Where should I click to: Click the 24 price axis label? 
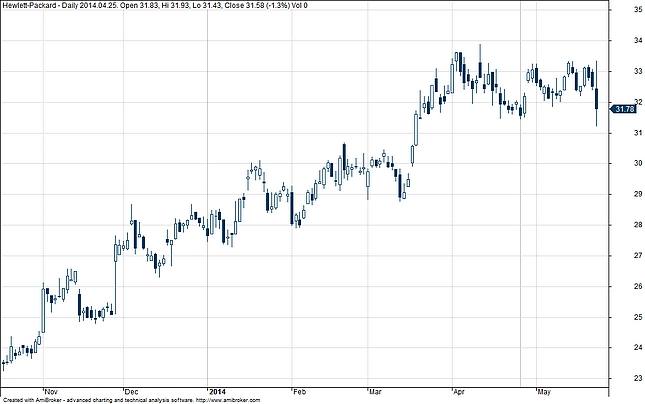(x=638, y=348)
